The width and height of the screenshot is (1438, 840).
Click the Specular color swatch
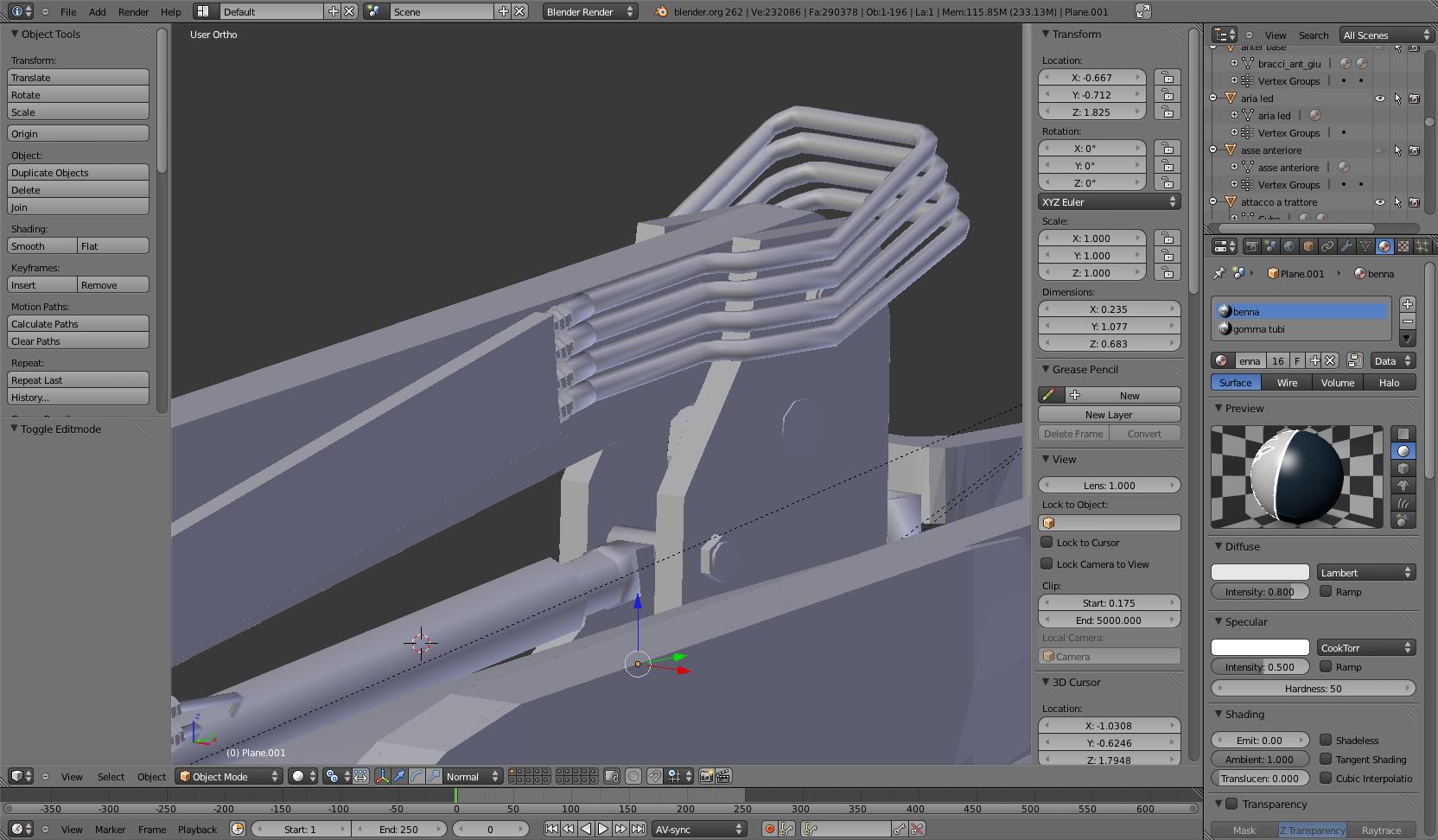[1260, 647]
